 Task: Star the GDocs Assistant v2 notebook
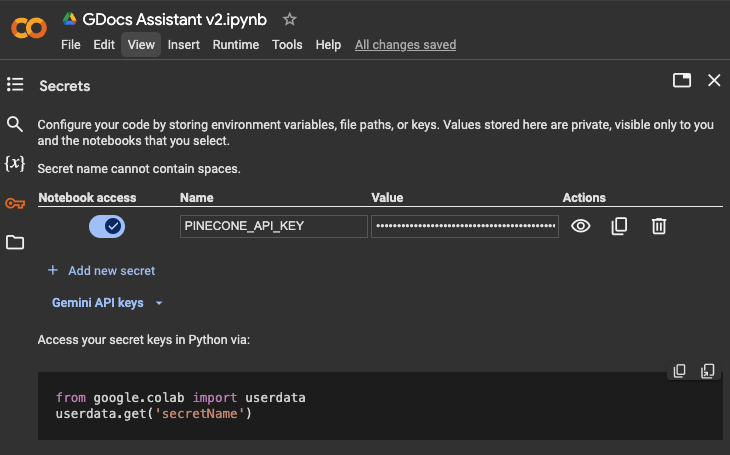(x=290, y=19)
